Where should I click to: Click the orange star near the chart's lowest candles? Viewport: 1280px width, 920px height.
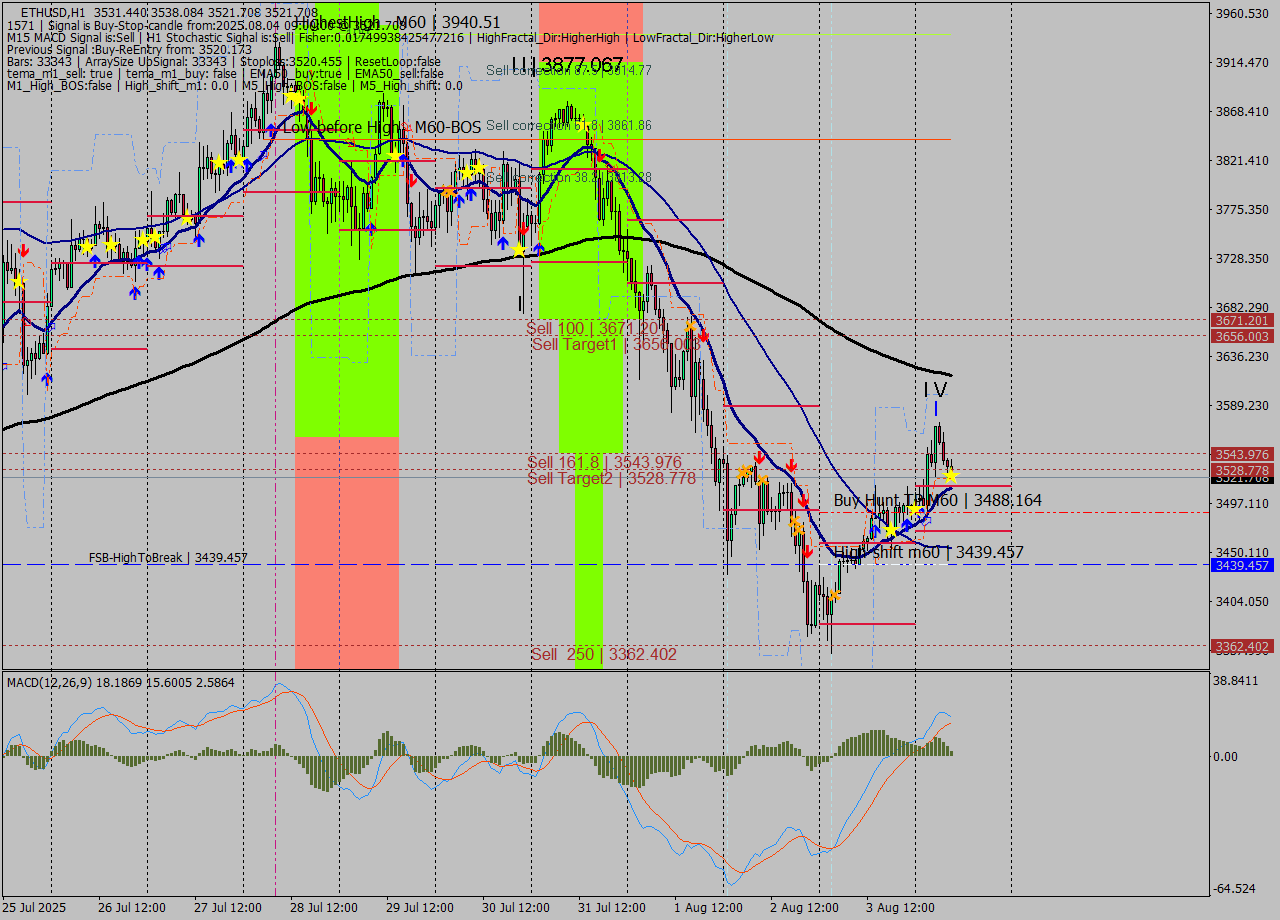834,595
